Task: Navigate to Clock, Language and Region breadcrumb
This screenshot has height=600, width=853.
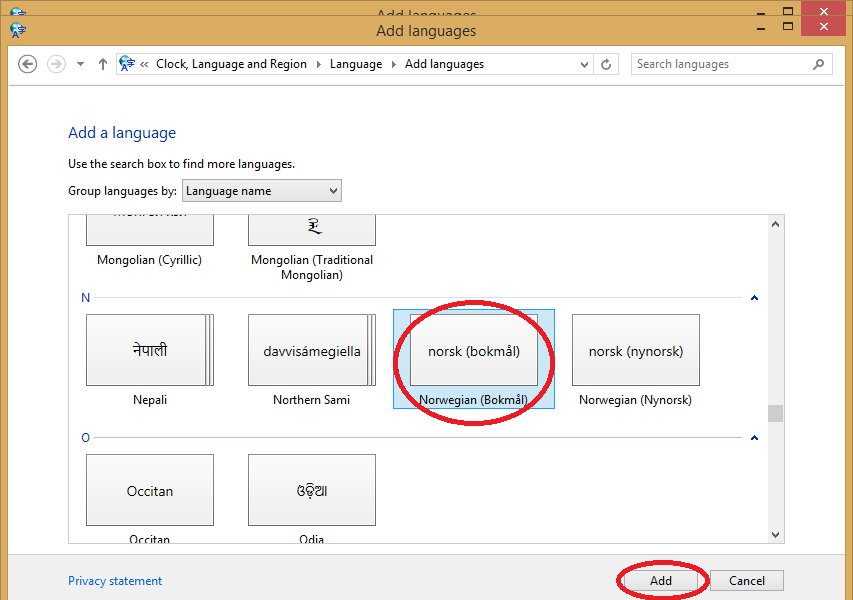Action: click(x=231, y=63)
